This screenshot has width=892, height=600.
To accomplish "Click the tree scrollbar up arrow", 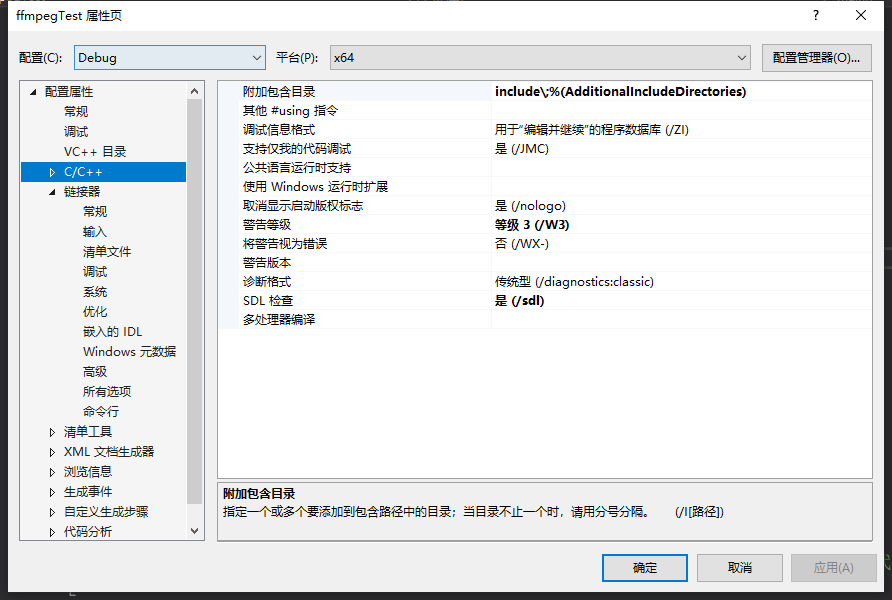I will tap(195, 91).
